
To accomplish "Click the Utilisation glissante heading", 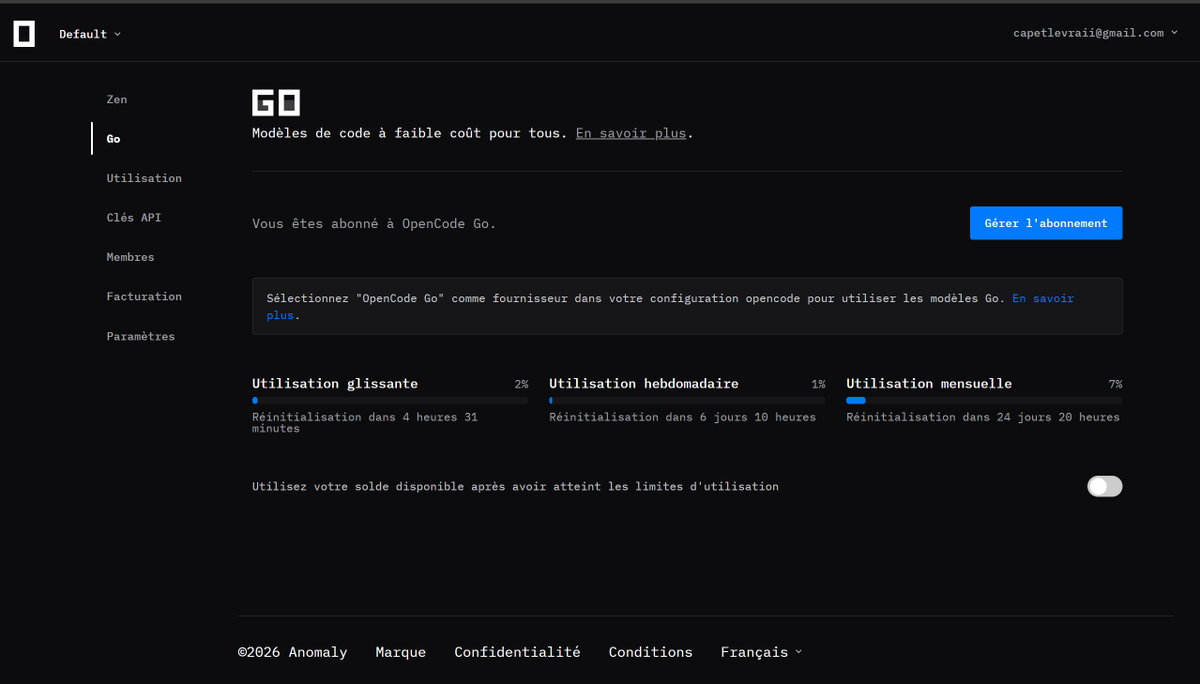I will (x=335, y=384).
